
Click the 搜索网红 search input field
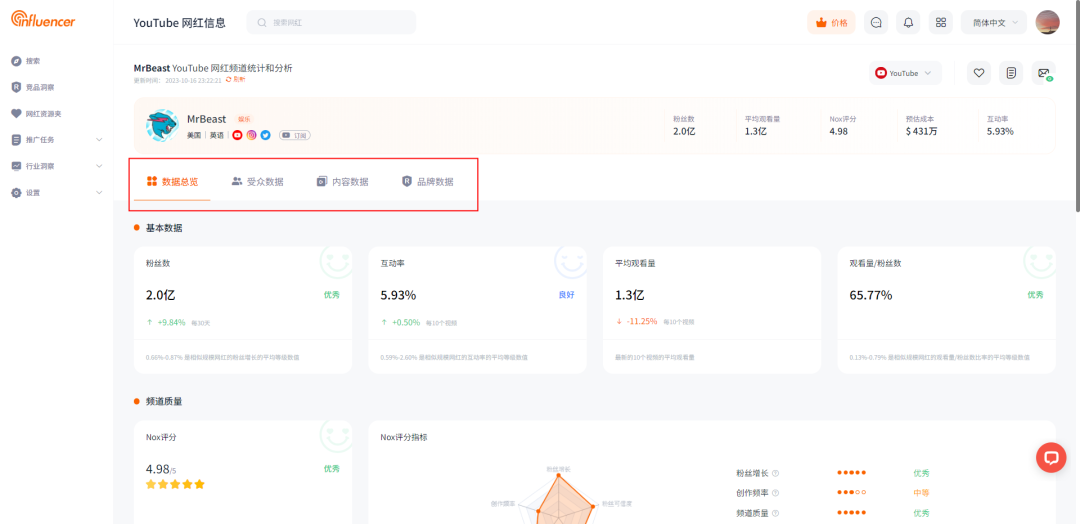point(331,22)
